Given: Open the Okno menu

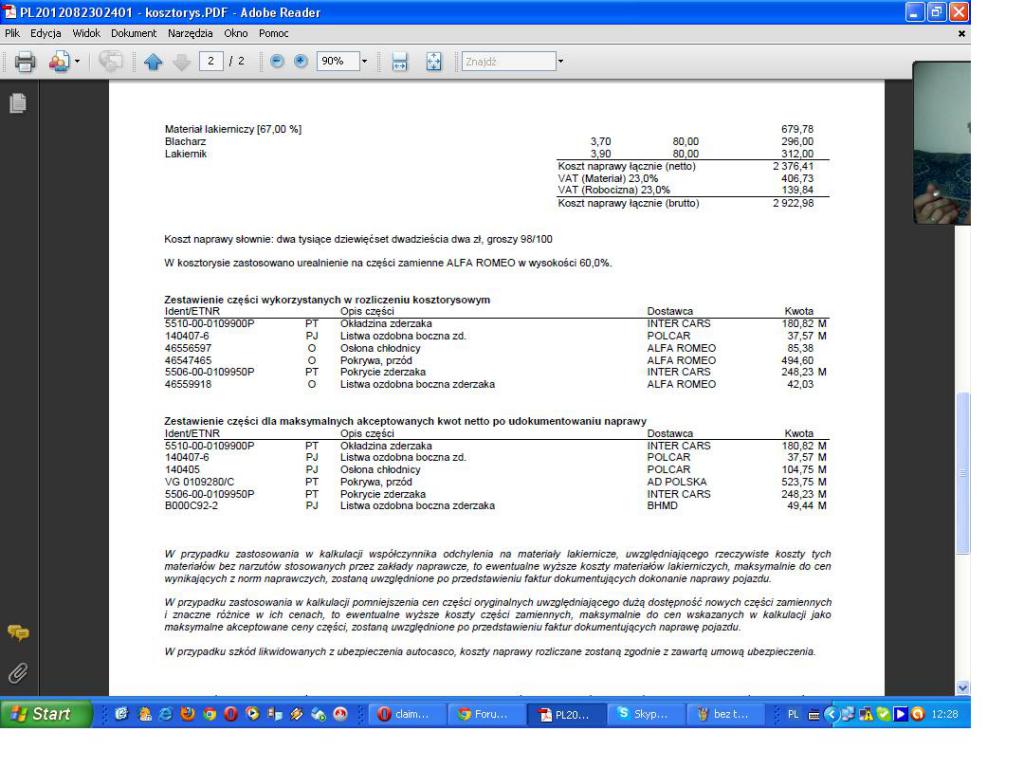Looking at the screenshot, I should coord(236,33).
